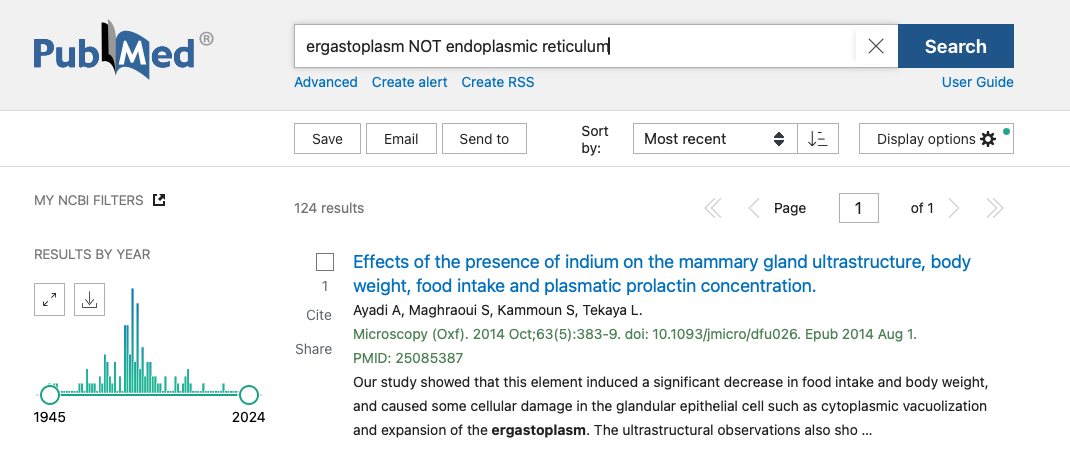
Task: Click the 1945 start year slider handle
Action: 49,395
